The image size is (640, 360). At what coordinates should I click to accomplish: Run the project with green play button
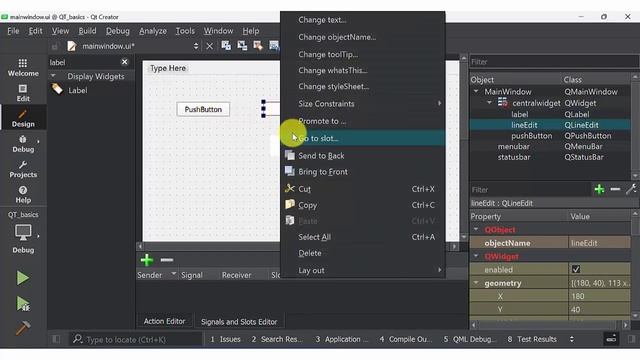pos(22,278)
